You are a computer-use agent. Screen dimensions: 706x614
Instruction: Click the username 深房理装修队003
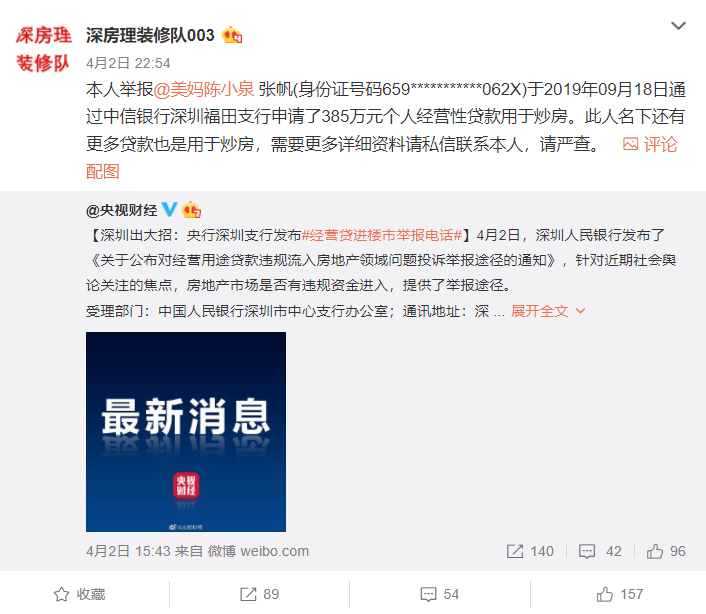[150, 35]
